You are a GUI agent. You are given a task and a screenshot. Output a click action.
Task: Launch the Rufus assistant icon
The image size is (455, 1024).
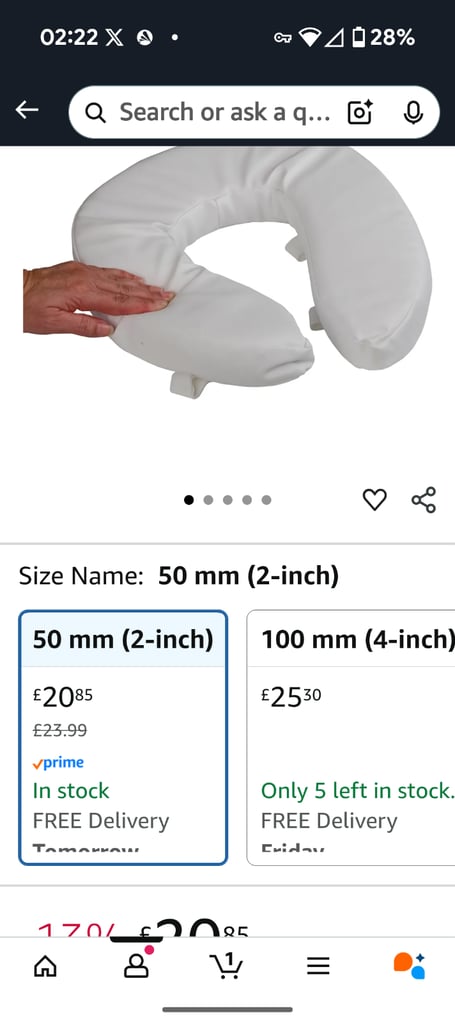409,965
